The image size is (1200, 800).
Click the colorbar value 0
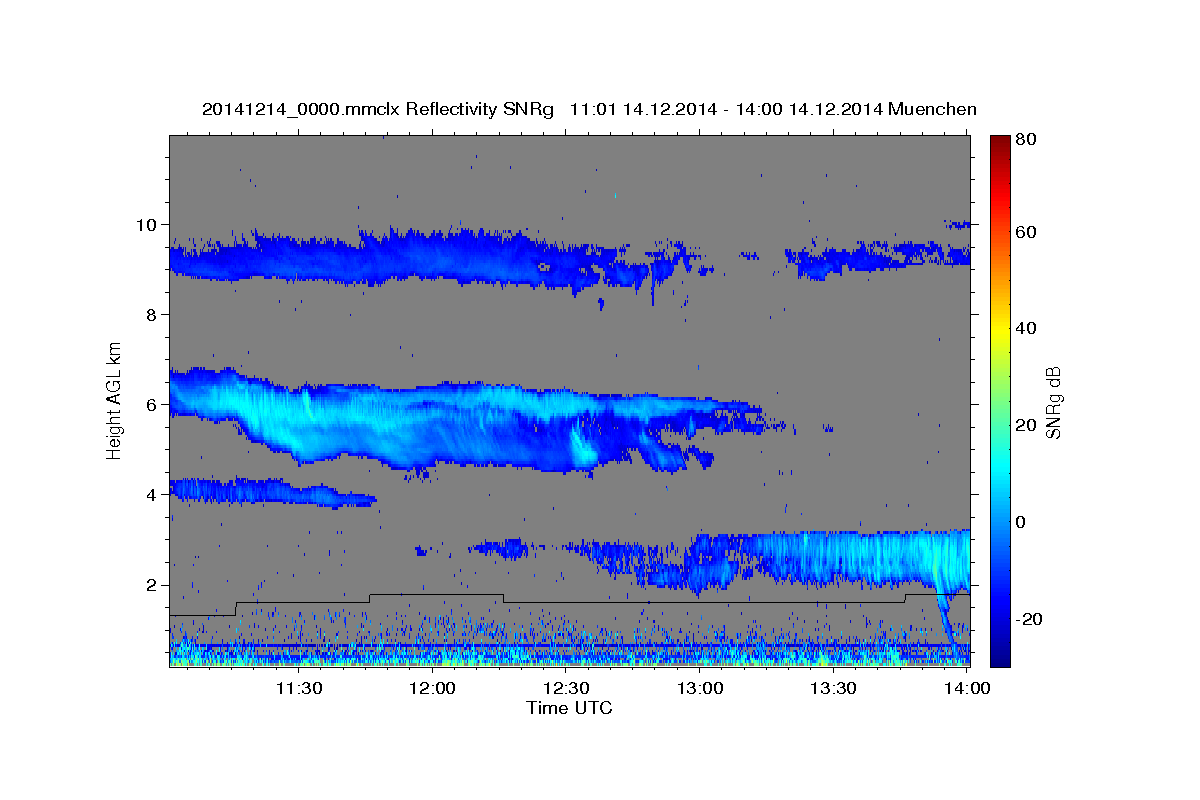(x=1021, y=522)
